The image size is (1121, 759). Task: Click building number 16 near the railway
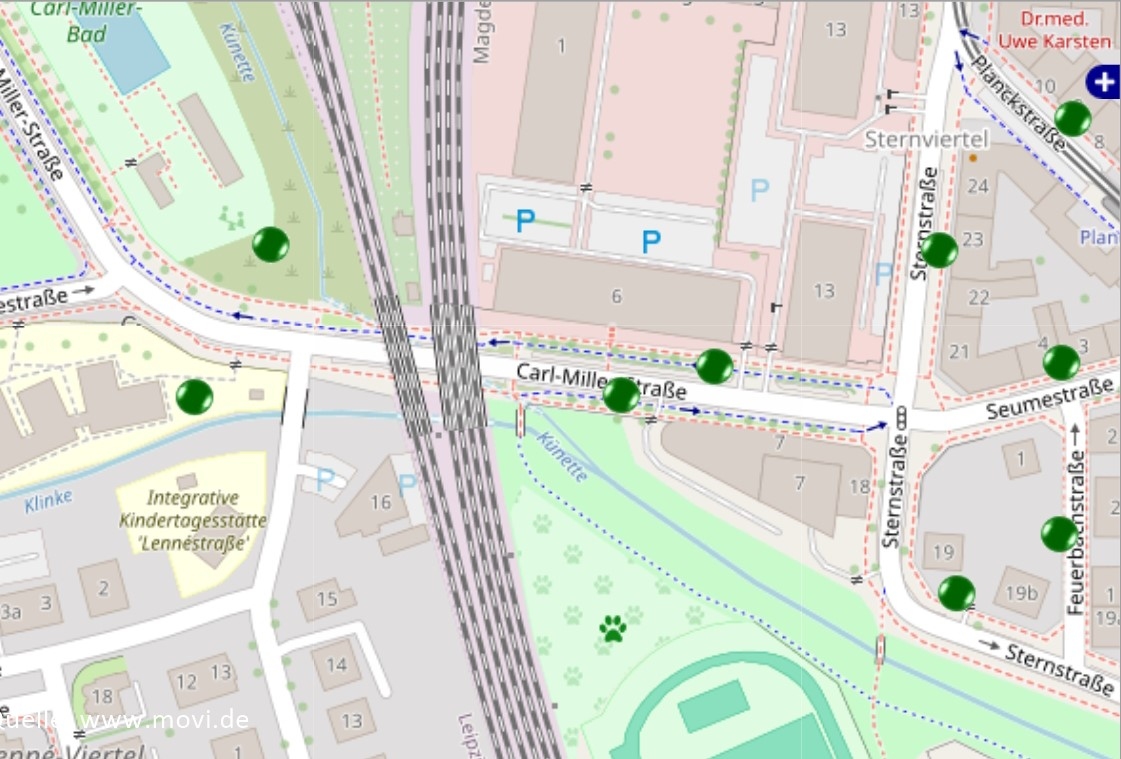(380, 502)
